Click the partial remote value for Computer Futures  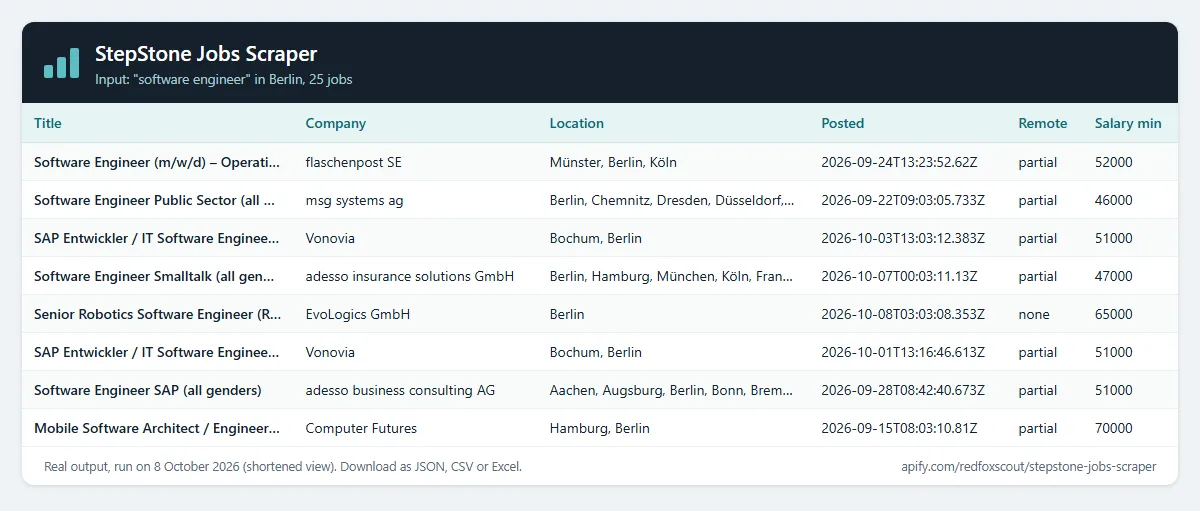pos(1038,428)
